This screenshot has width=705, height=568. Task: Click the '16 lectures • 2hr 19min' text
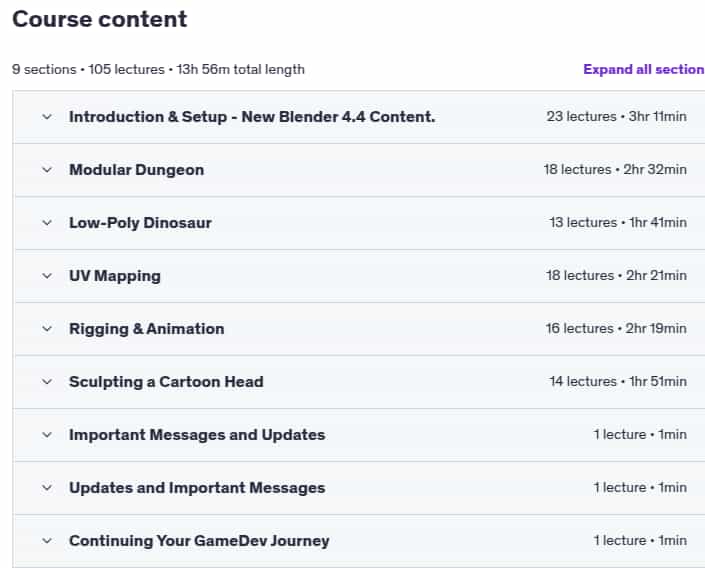click(x=616, y=329)
